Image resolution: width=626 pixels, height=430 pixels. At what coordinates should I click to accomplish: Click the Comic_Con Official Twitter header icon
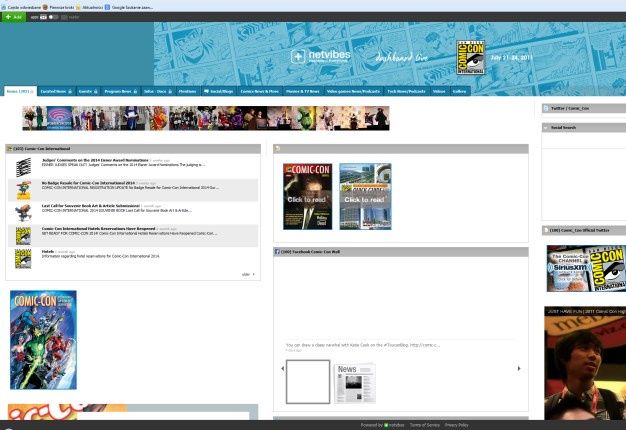coord(546,230)
